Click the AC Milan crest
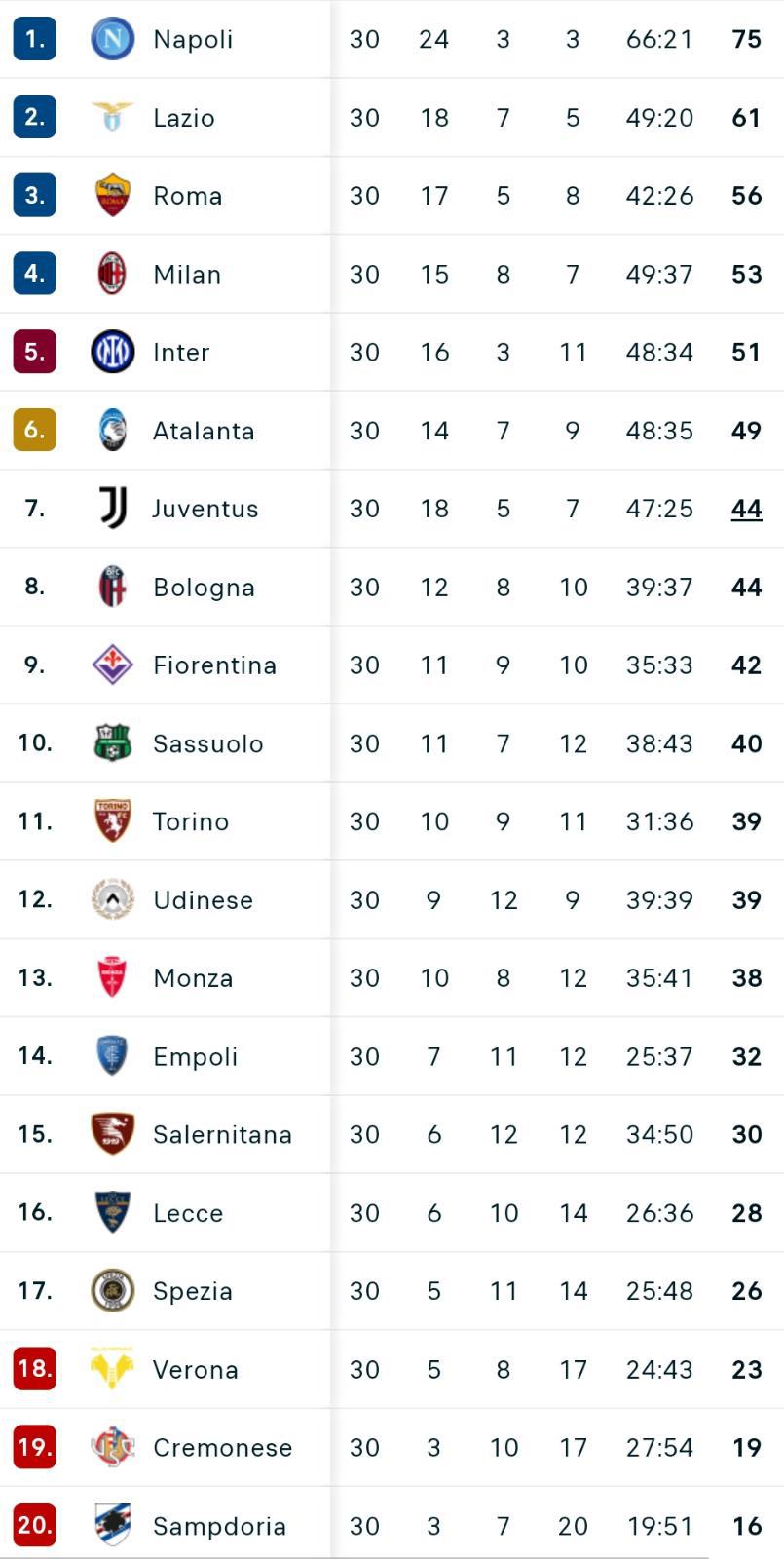Viewport: 784px width, 1559px height. (x=112, y=274)
